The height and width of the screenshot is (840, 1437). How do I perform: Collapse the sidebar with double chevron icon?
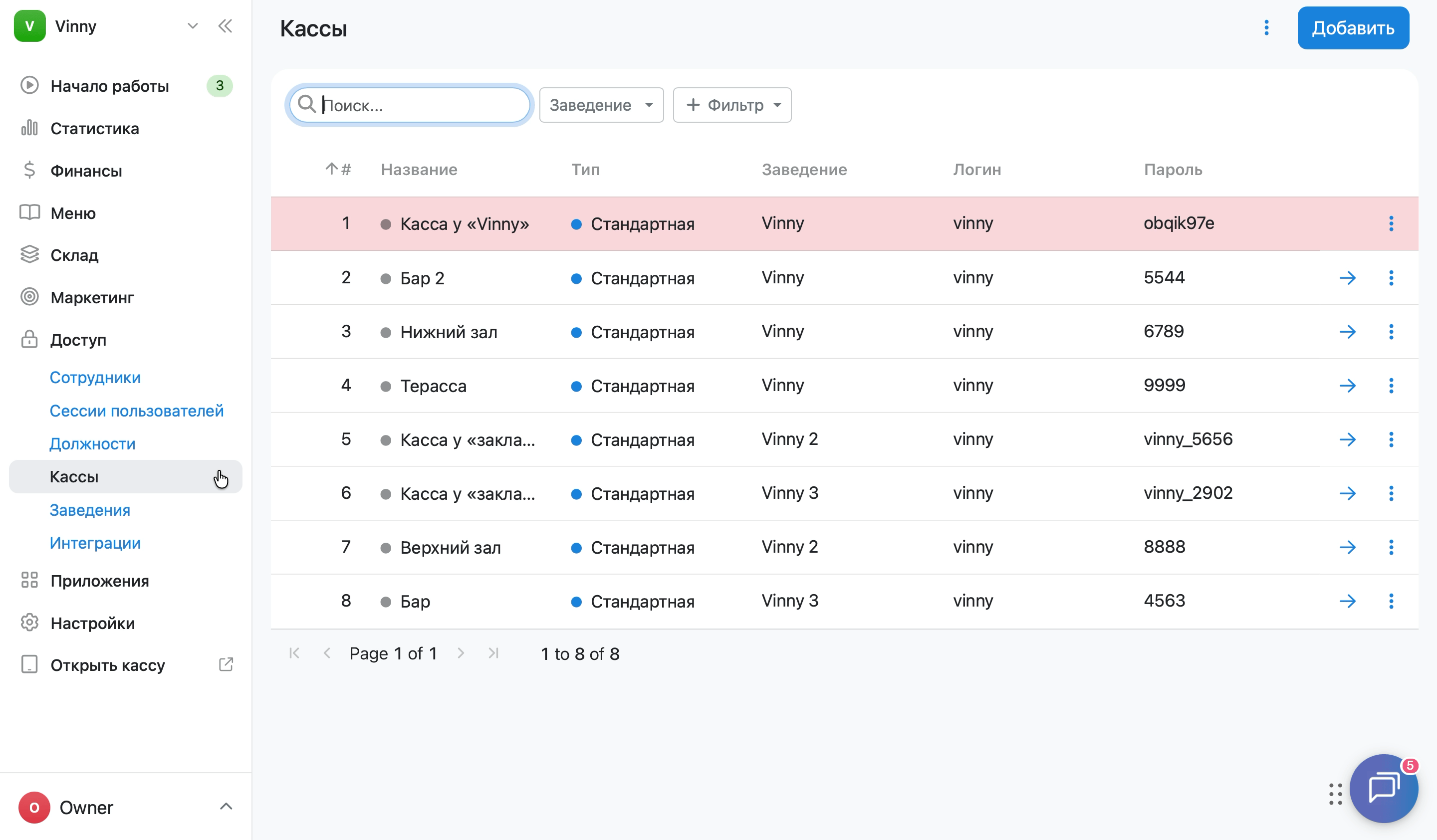[x=225, y=26]
